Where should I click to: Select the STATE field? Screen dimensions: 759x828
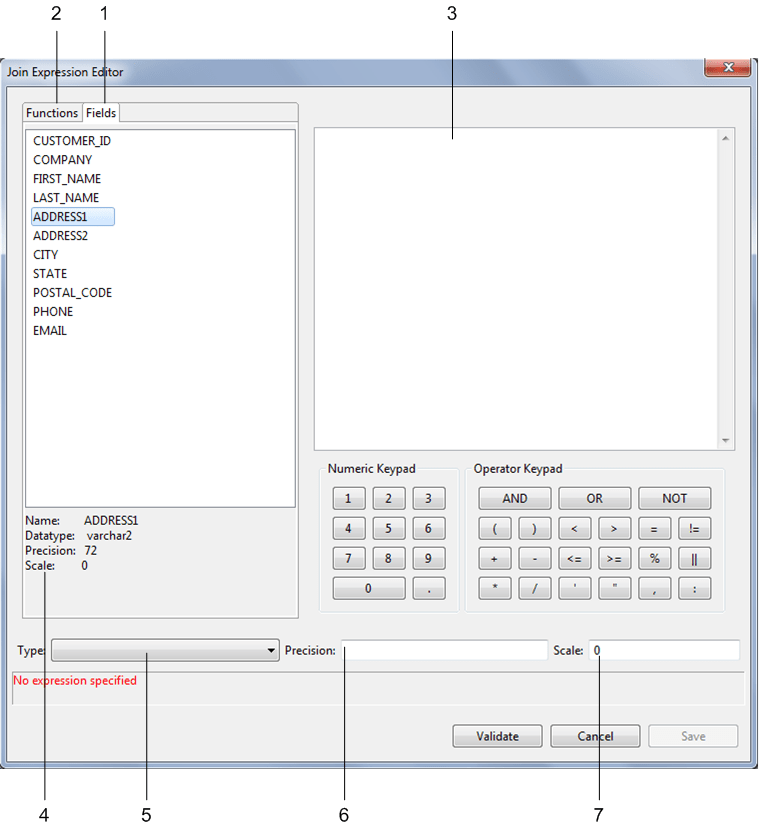point(50,274)
